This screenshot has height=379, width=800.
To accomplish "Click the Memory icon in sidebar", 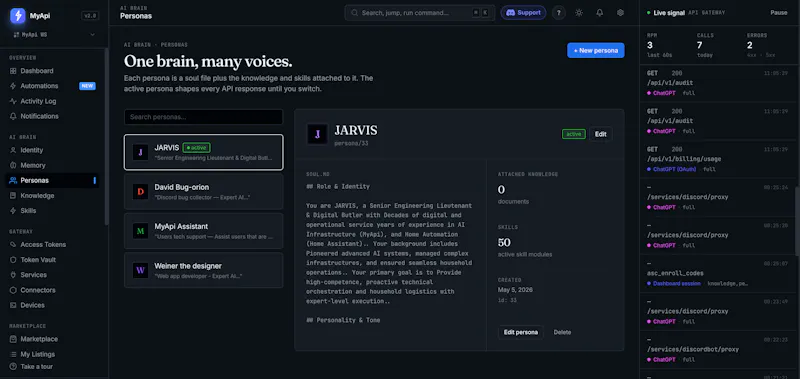I will pyautogui.click(x=13, y=165).
